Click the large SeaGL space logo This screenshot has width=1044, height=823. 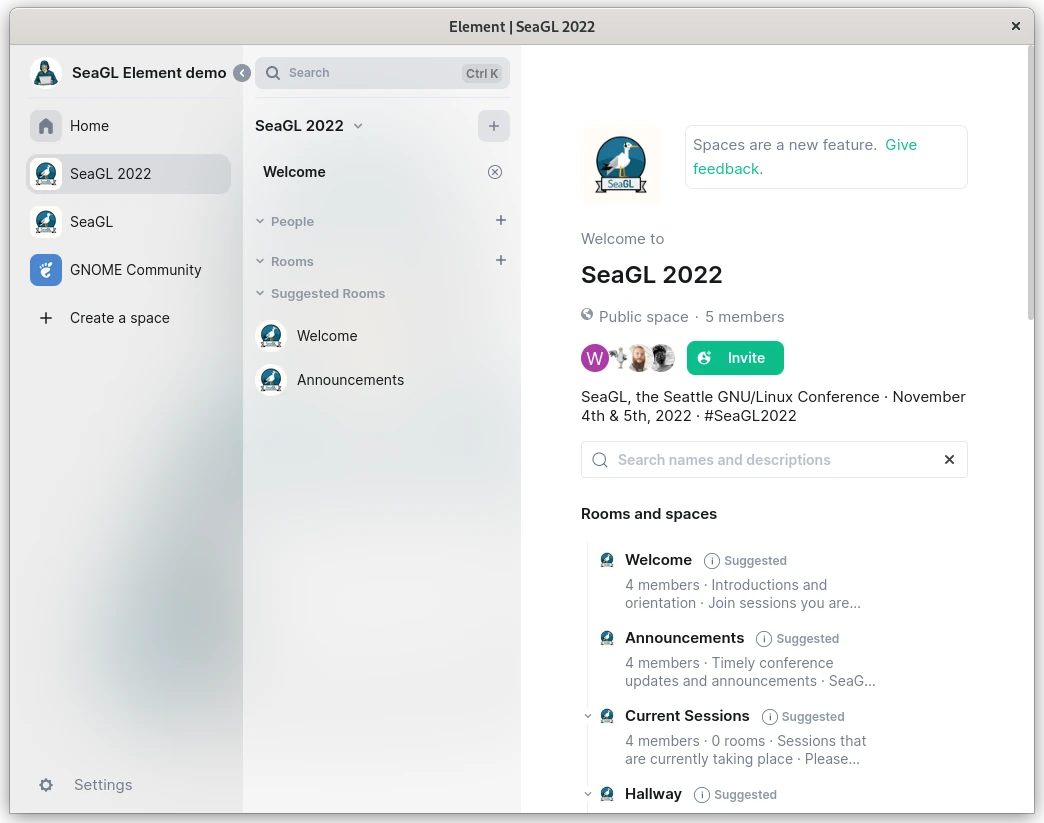(621, 165)
